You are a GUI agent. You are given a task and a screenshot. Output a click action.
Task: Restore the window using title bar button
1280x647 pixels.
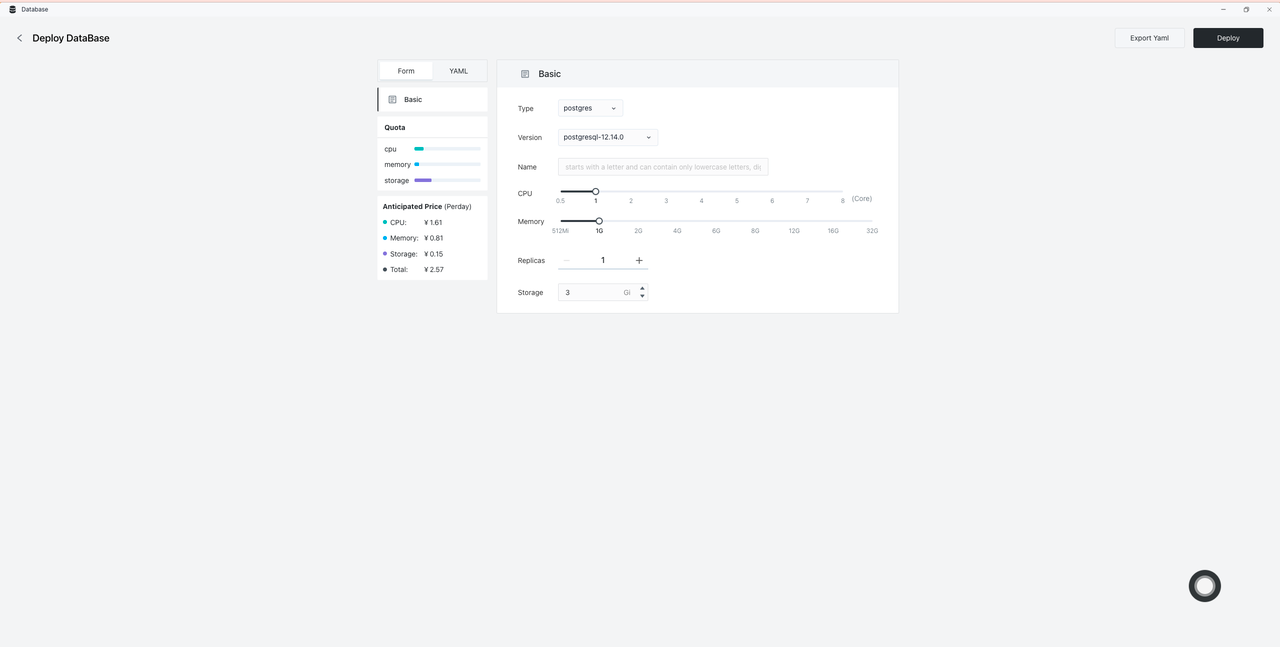point(1246,9)
